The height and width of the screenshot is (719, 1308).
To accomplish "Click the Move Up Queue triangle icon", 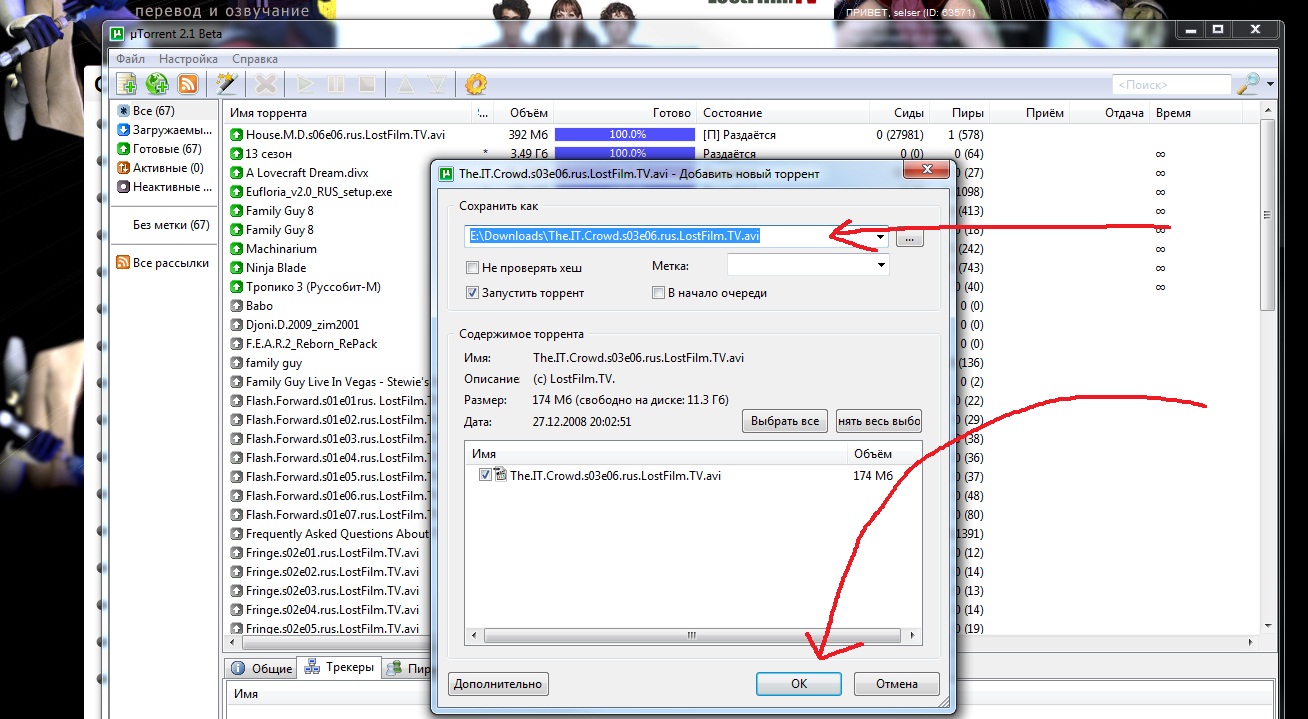I will [406, 84].
